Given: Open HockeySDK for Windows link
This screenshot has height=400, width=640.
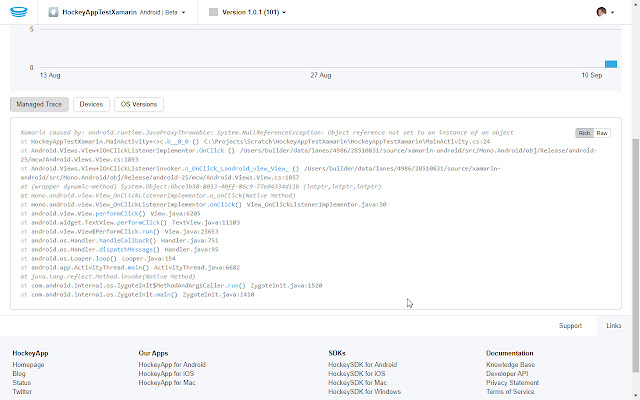Looking at the screenshot, I should 364,391.
